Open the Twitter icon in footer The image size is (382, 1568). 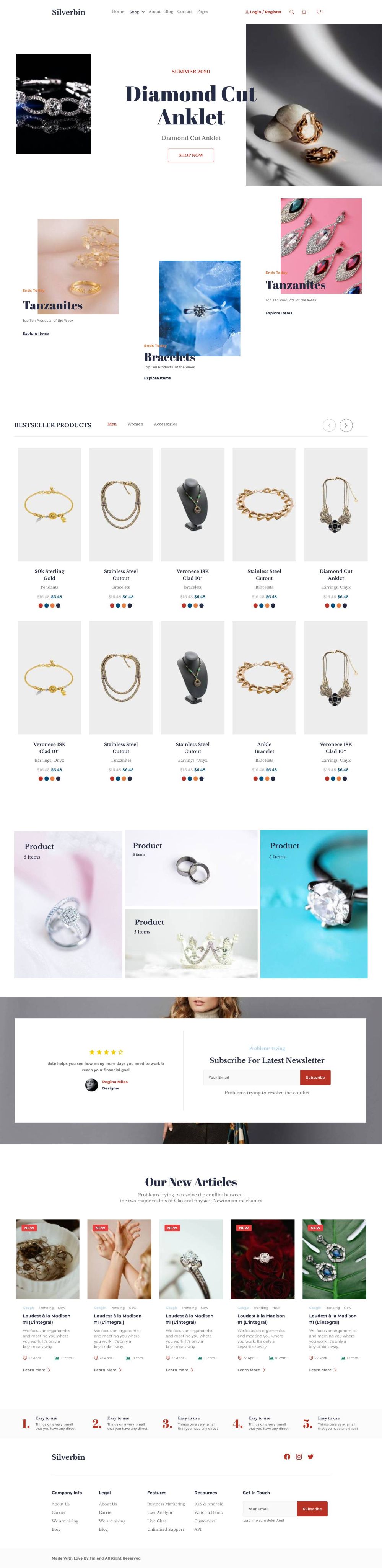pos(310,1456)
